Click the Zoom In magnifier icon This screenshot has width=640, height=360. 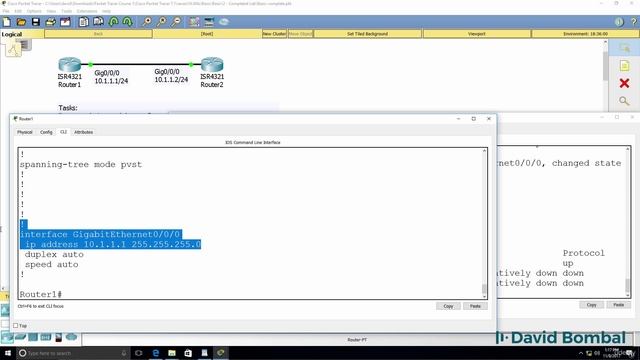pyautogui.click(x=147, y=22)
